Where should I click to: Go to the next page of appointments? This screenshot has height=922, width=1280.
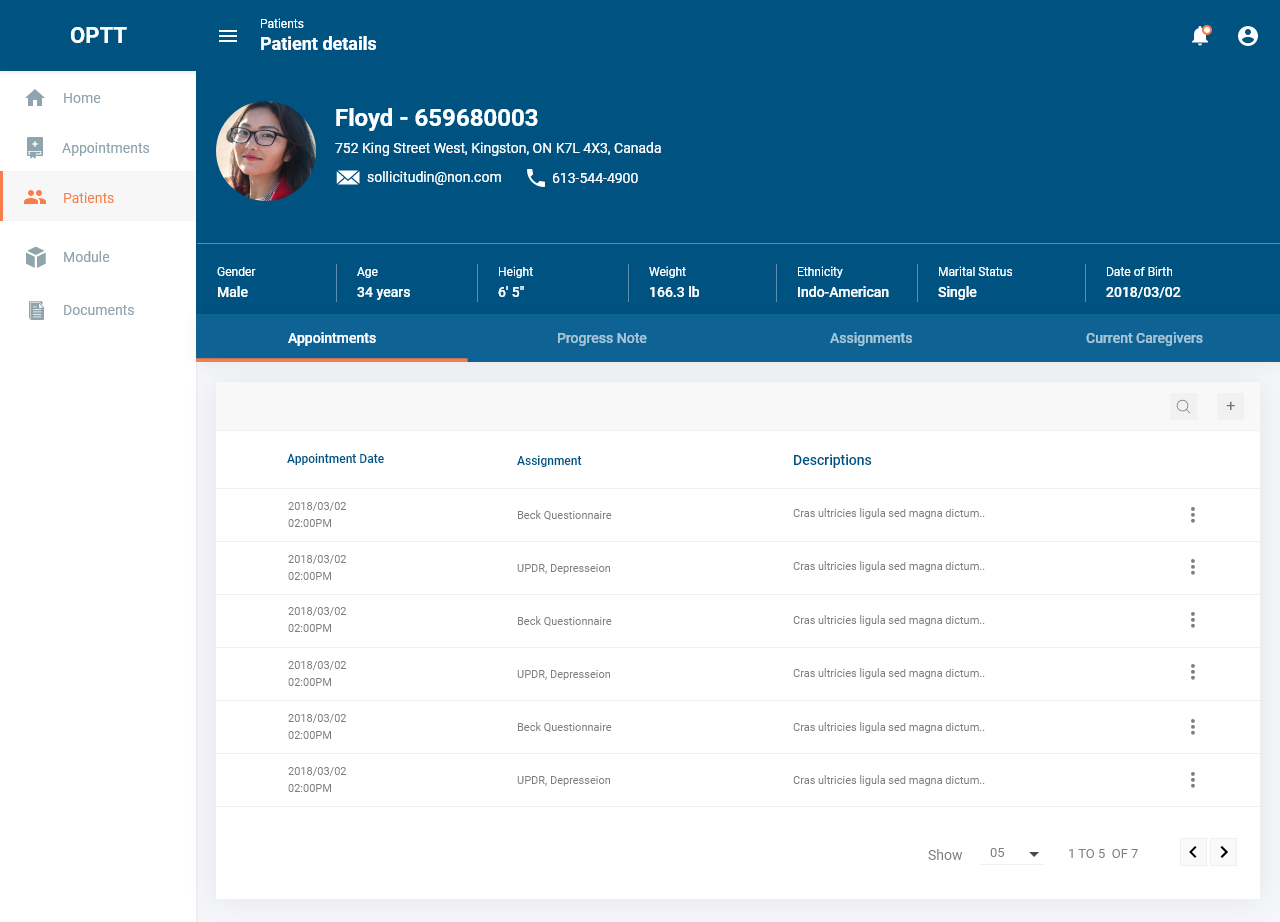click(x=1223, y=852)
